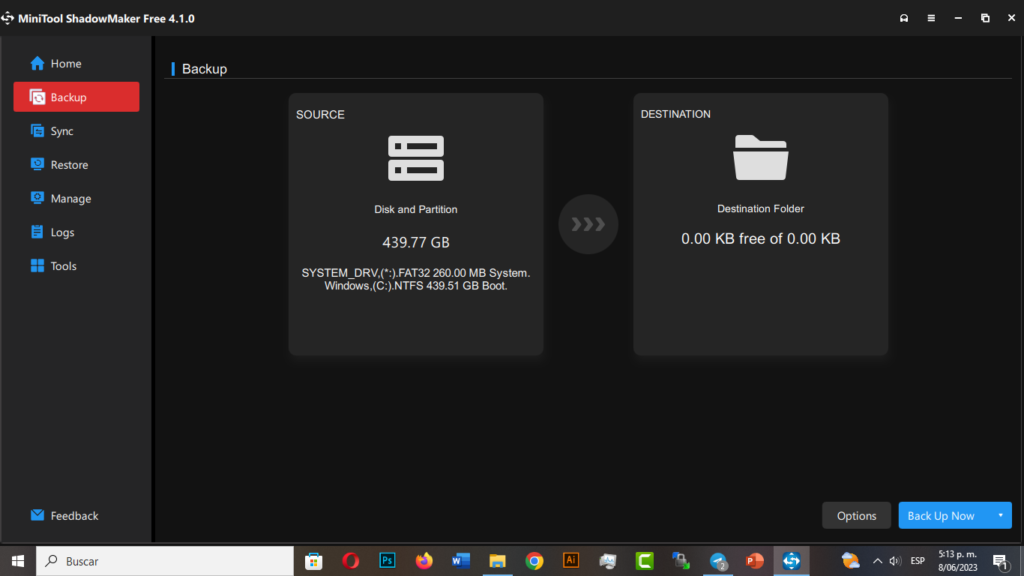Click the Firefox taskbar icon

pos(424,561)
